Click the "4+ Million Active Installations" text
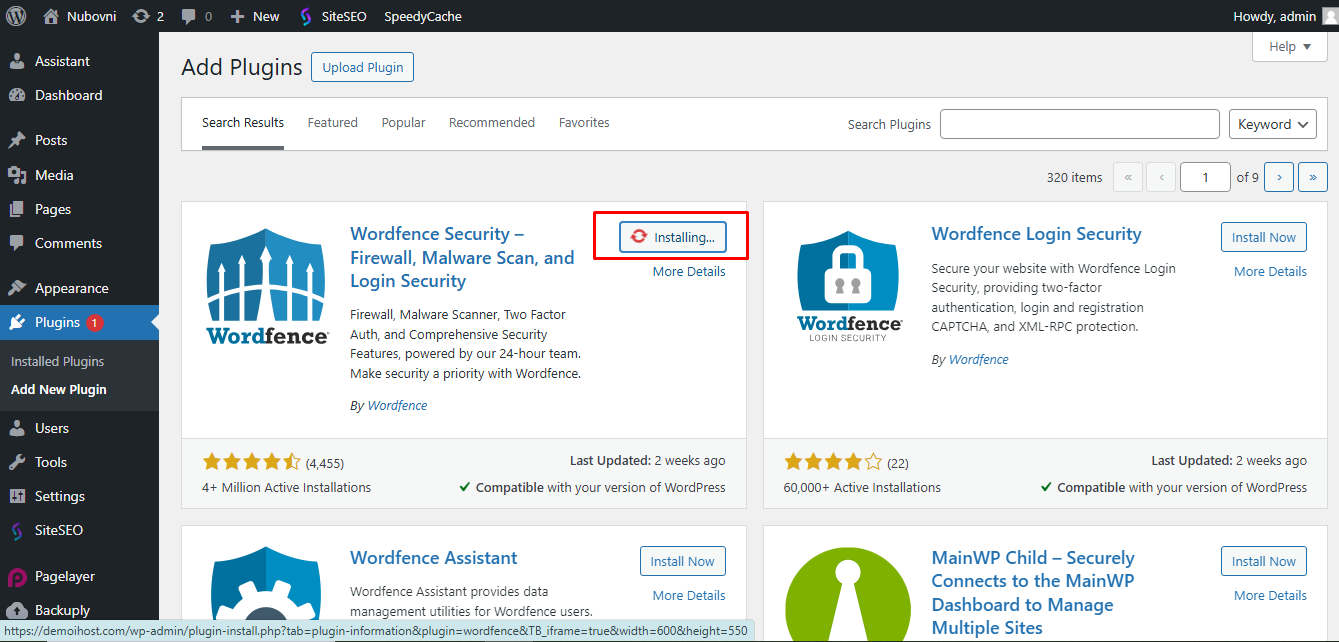The height and width of the screenshot is (642, 1339). [x=286, y=488]
